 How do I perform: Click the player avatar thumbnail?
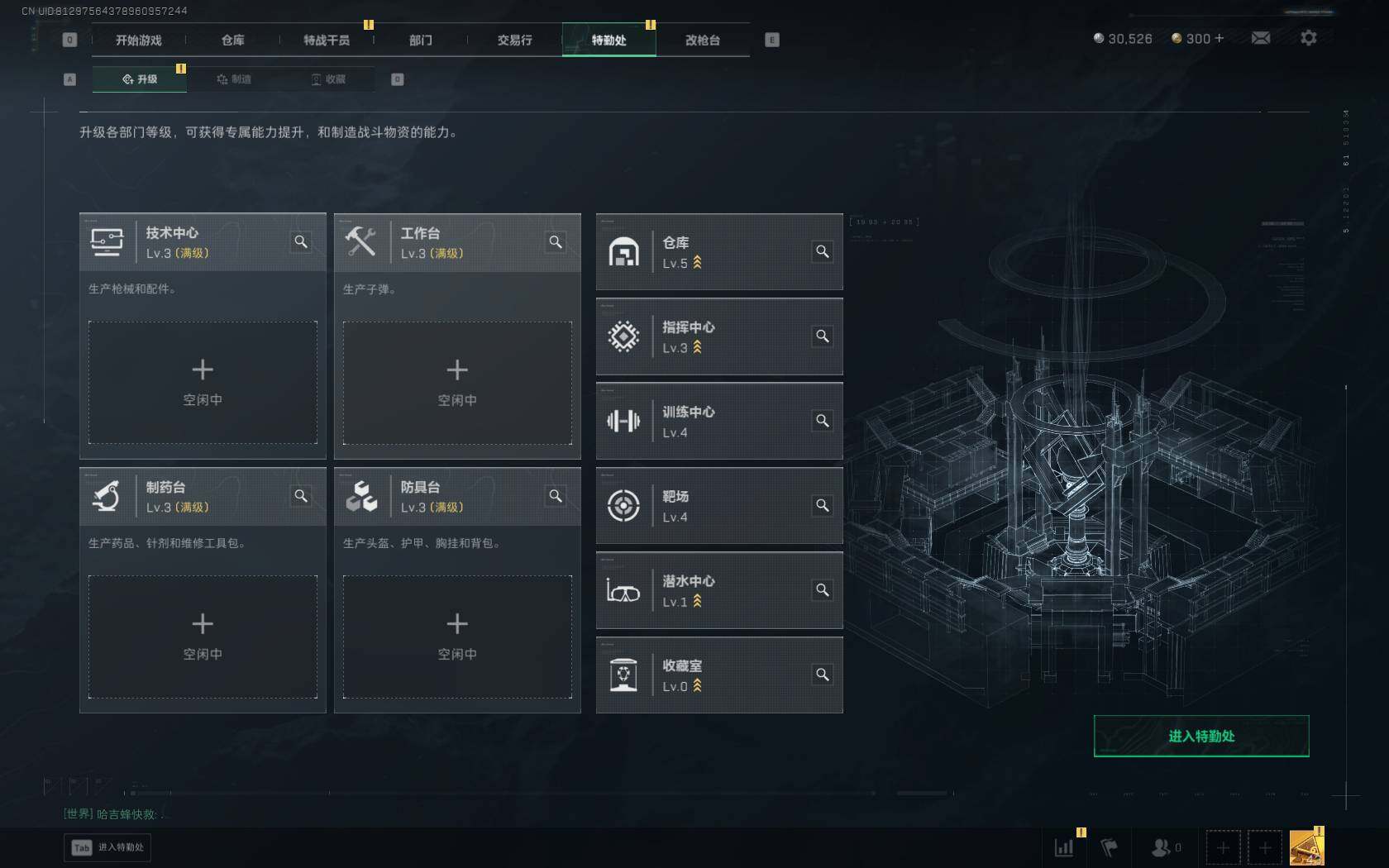coord(1307,847)
